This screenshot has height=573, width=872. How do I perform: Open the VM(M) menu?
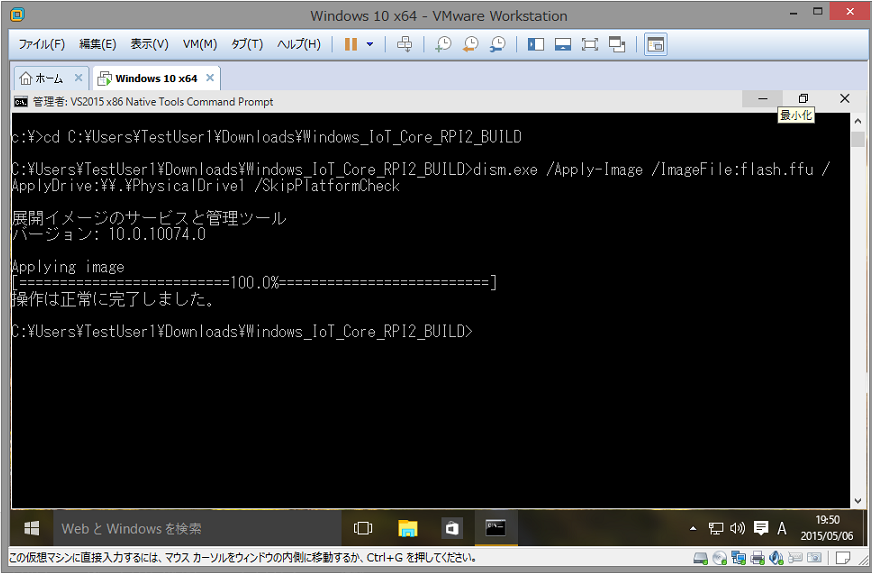click(200, 44)
